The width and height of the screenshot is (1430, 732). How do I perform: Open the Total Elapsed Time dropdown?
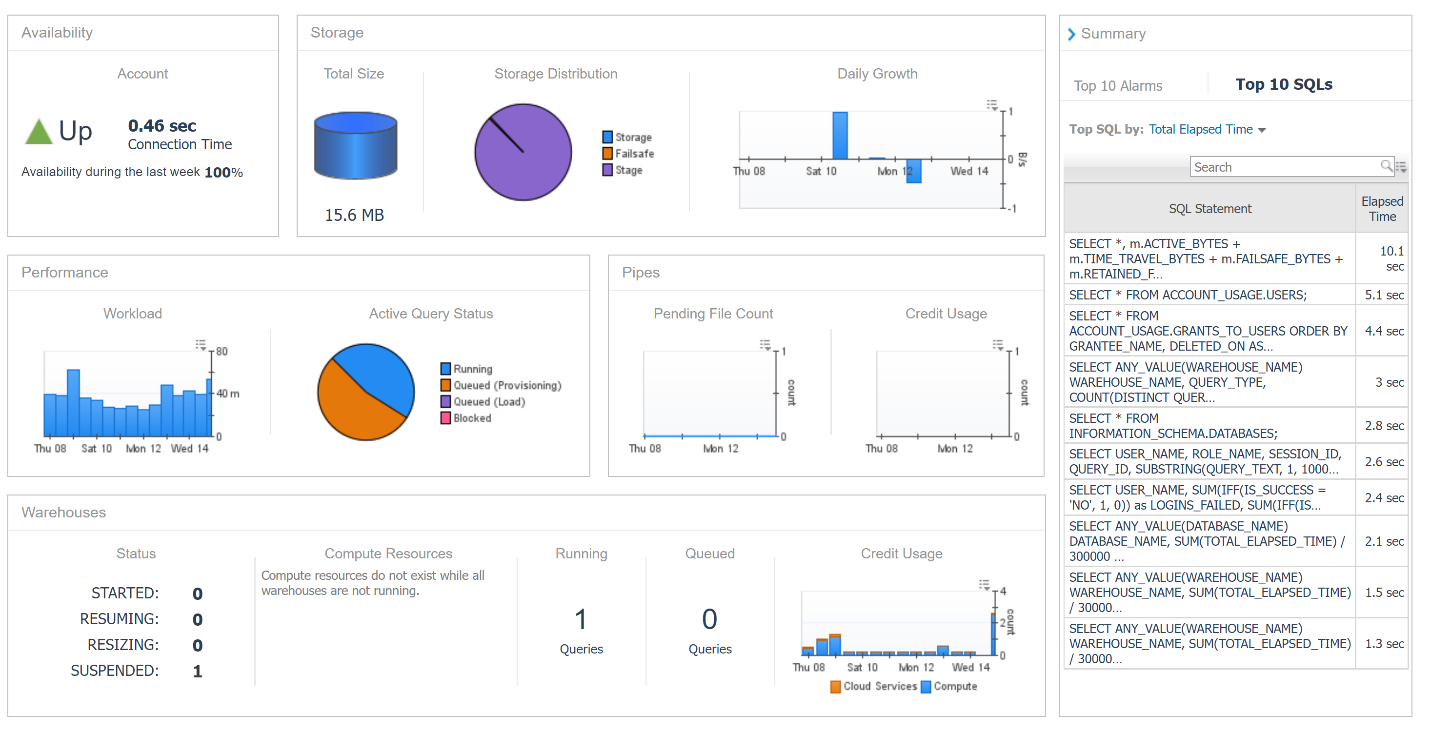click(1207, 129)
